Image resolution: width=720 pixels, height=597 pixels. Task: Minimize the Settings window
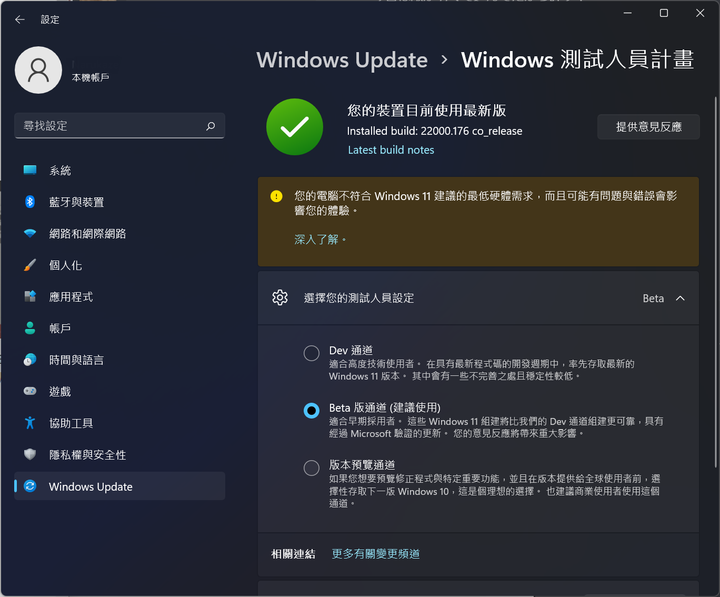(x=628, y=13)
